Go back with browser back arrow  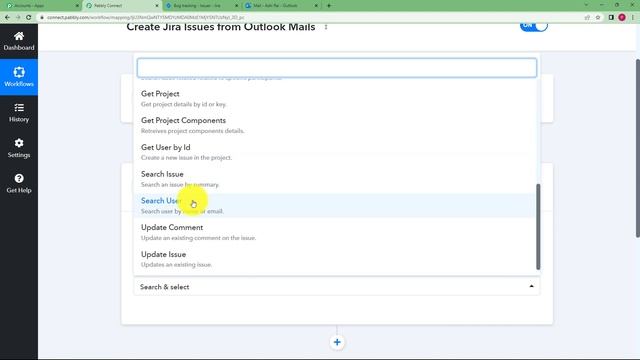[x=7, y=17]
